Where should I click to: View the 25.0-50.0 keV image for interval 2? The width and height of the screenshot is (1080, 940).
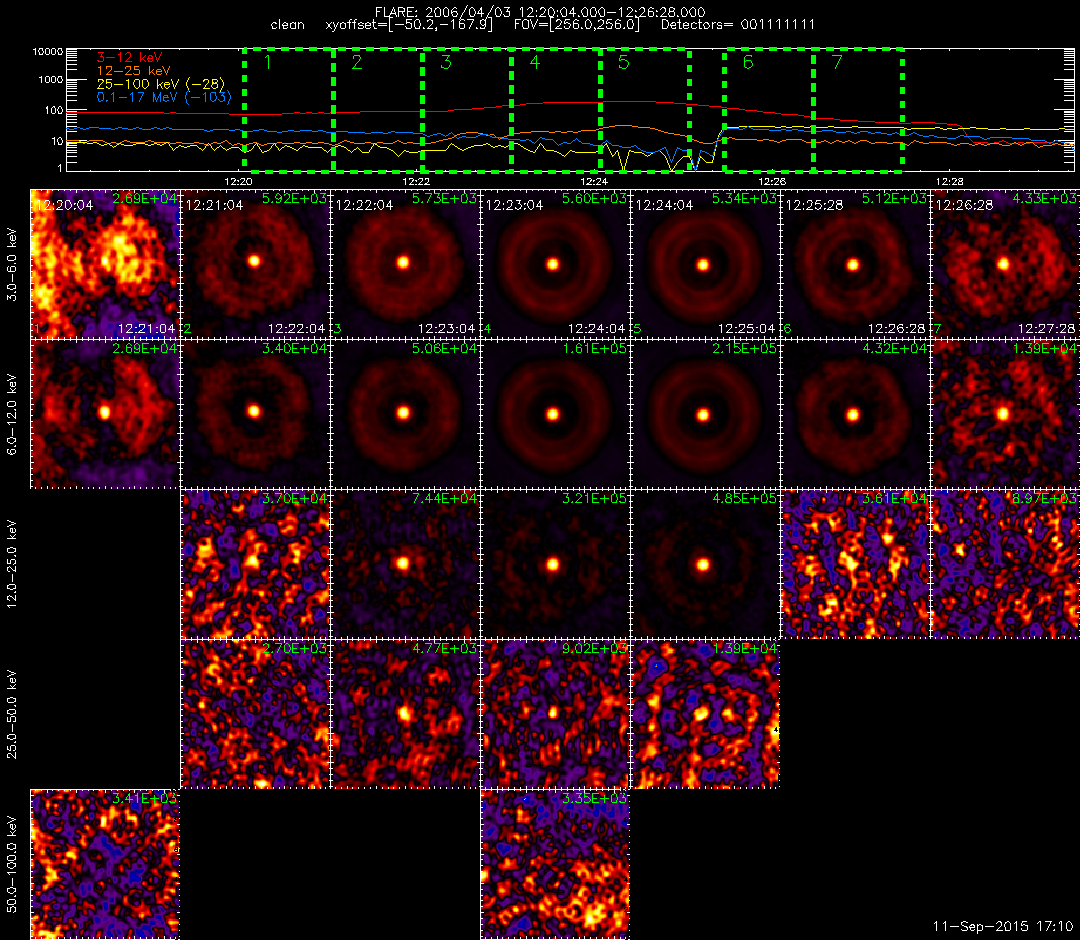(255, 714)
